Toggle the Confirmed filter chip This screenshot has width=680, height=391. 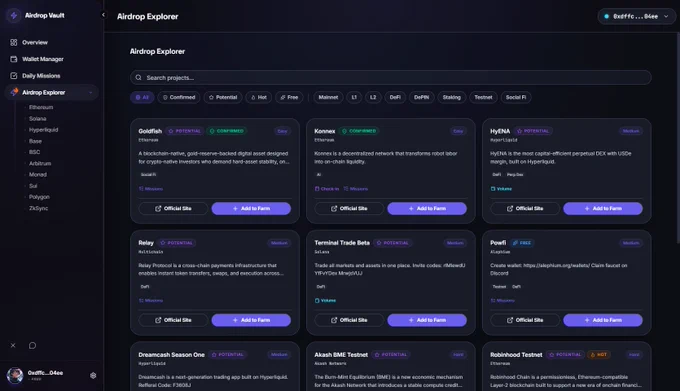point(179,98)
